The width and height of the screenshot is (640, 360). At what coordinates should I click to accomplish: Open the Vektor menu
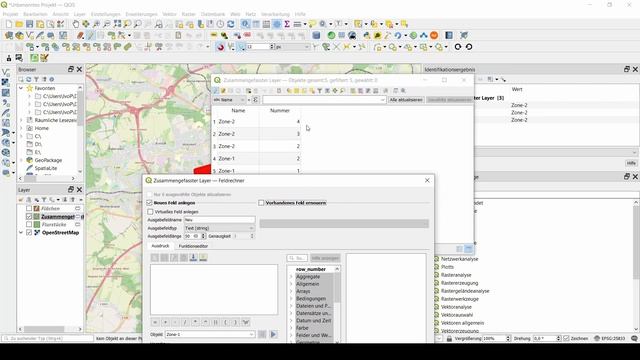169,14
